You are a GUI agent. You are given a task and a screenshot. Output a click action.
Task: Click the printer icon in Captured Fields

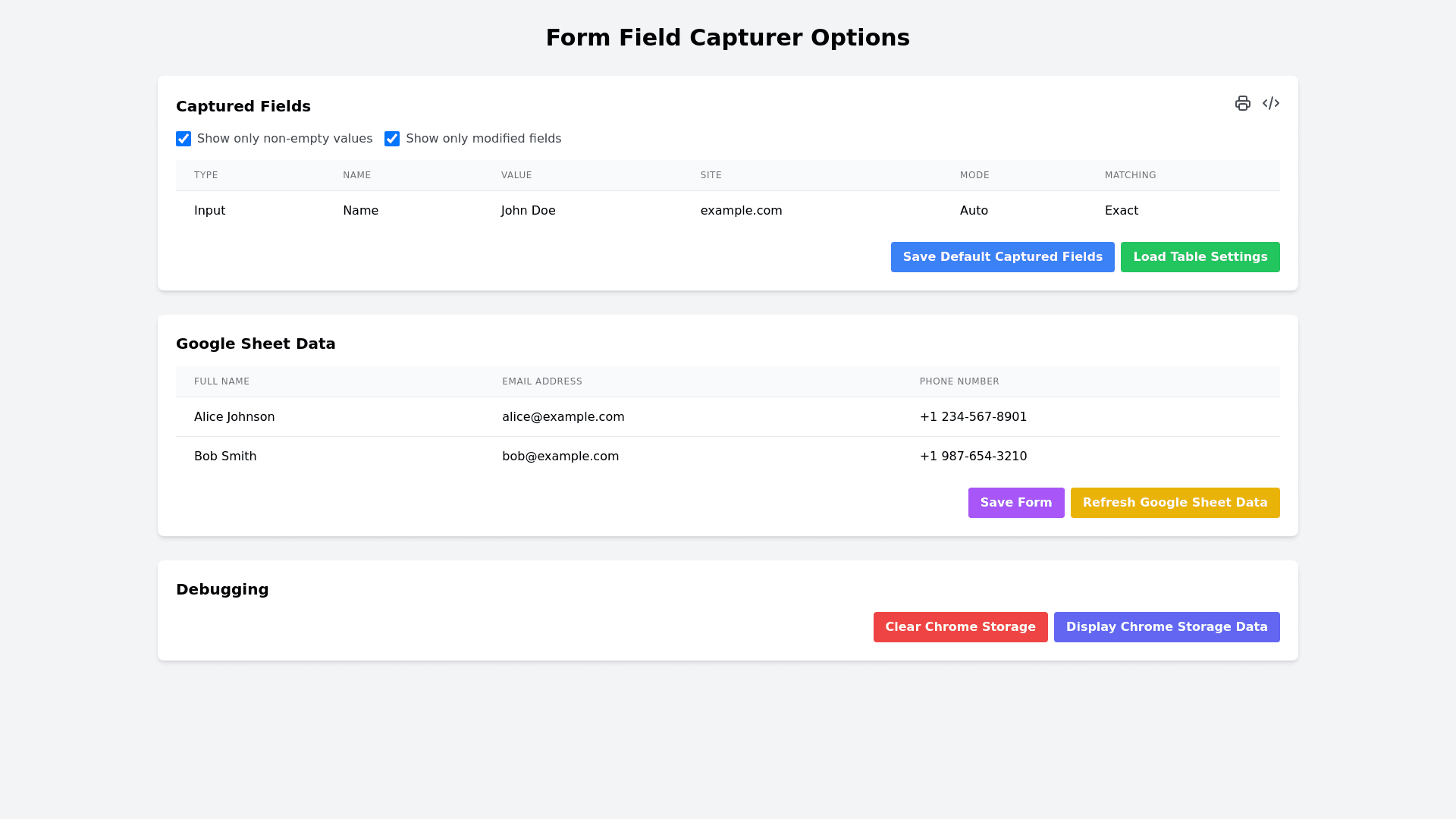click(x=1242, y=103)
